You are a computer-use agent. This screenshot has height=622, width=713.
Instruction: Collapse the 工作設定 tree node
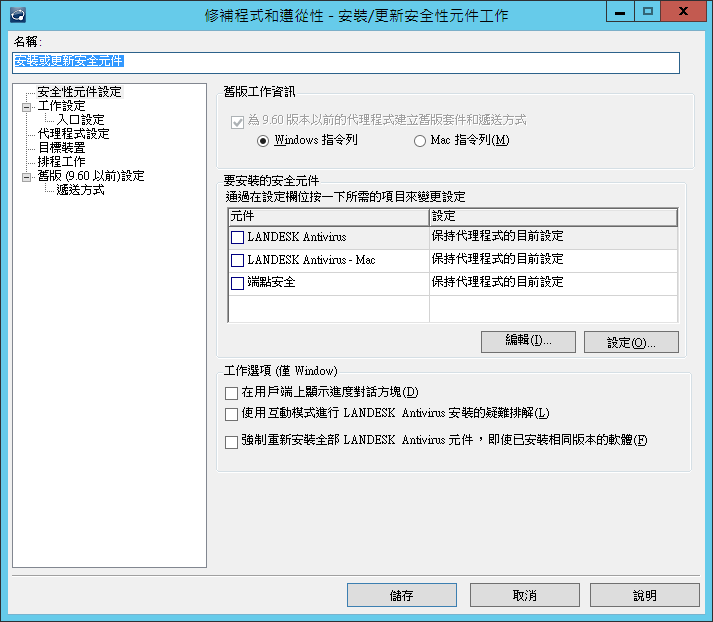coord(26,107)
